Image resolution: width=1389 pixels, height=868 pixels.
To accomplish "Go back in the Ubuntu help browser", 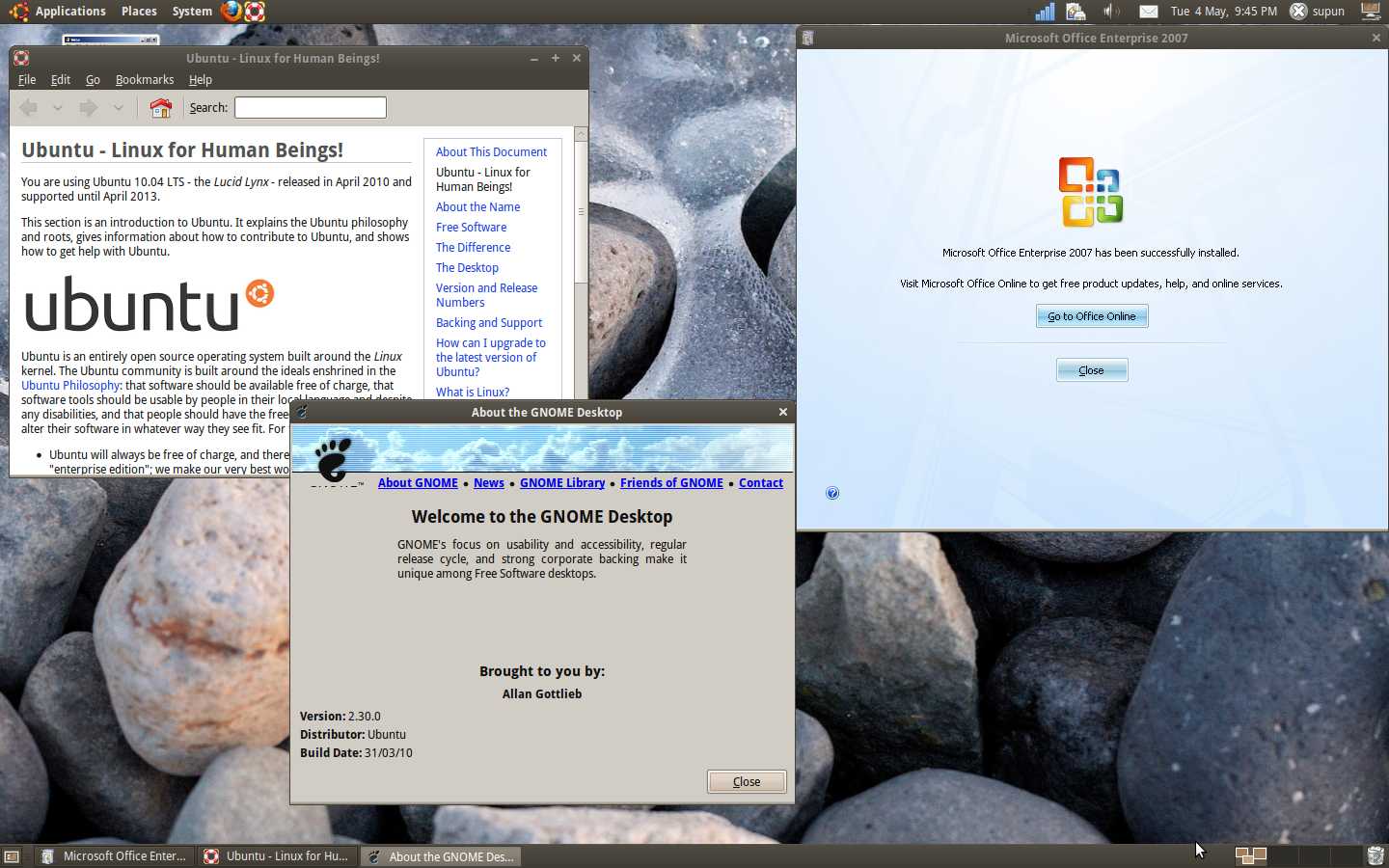I will click(x=28, y=108).
